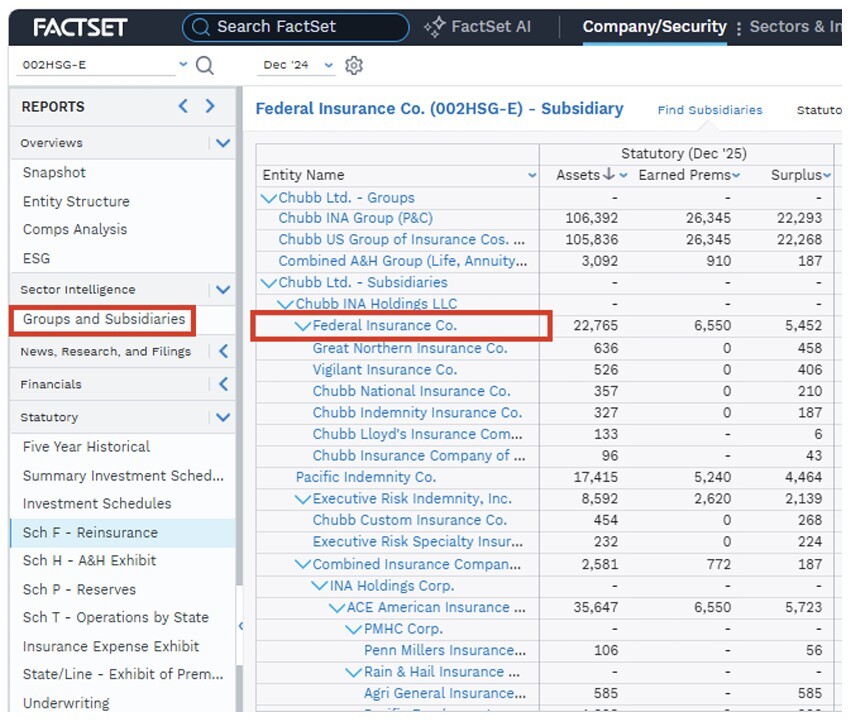This screenshot has height=720, width=848.
Task: Collapse the Chubb Ltd. - Groups tree node
Action: 269,198
